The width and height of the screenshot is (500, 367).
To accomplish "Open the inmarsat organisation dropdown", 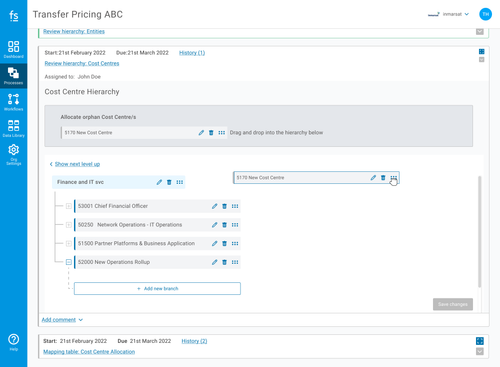I will (x=448, y=14).
